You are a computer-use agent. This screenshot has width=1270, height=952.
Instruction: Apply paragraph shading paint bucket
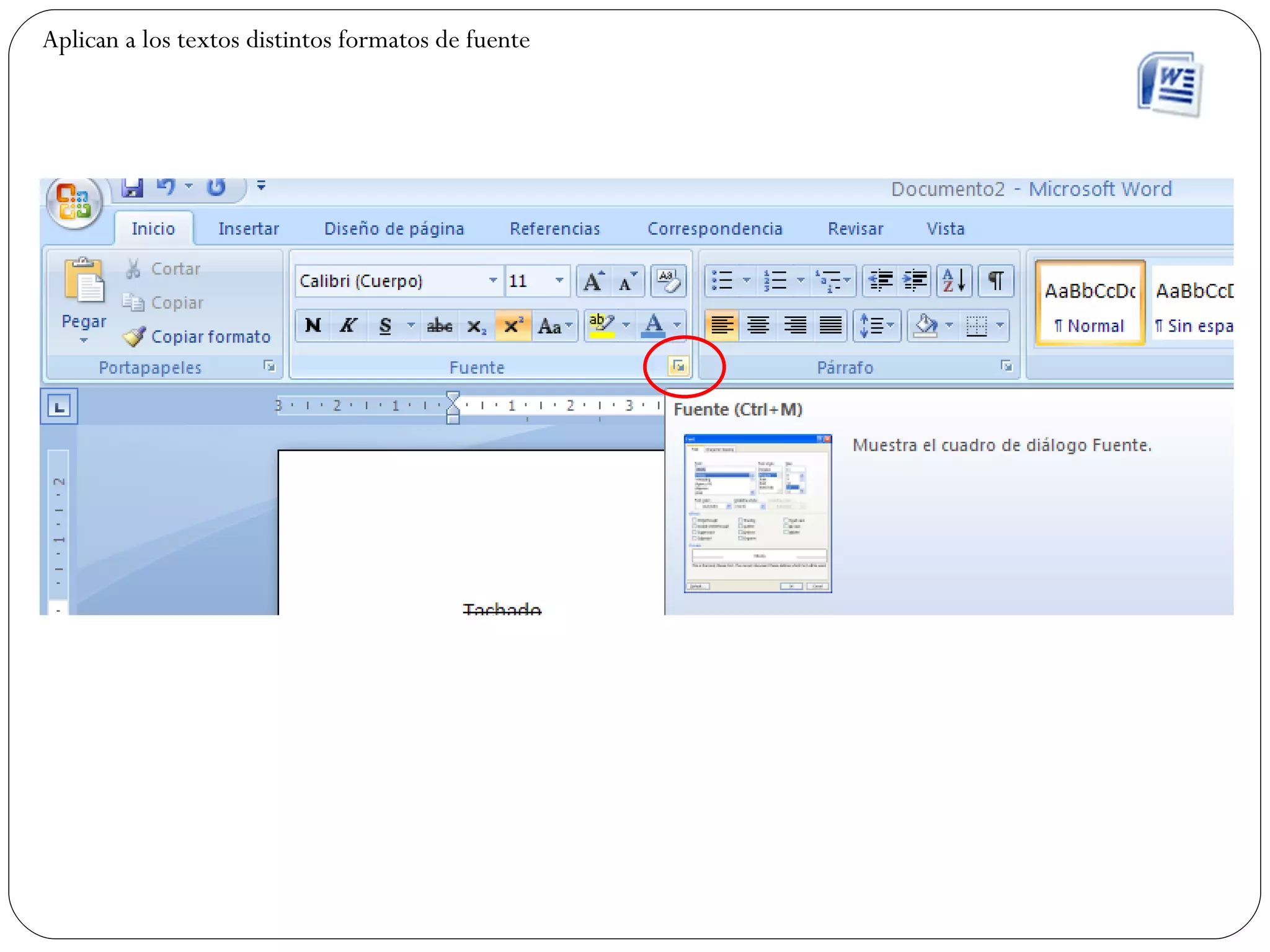click(x=925, y=325)
